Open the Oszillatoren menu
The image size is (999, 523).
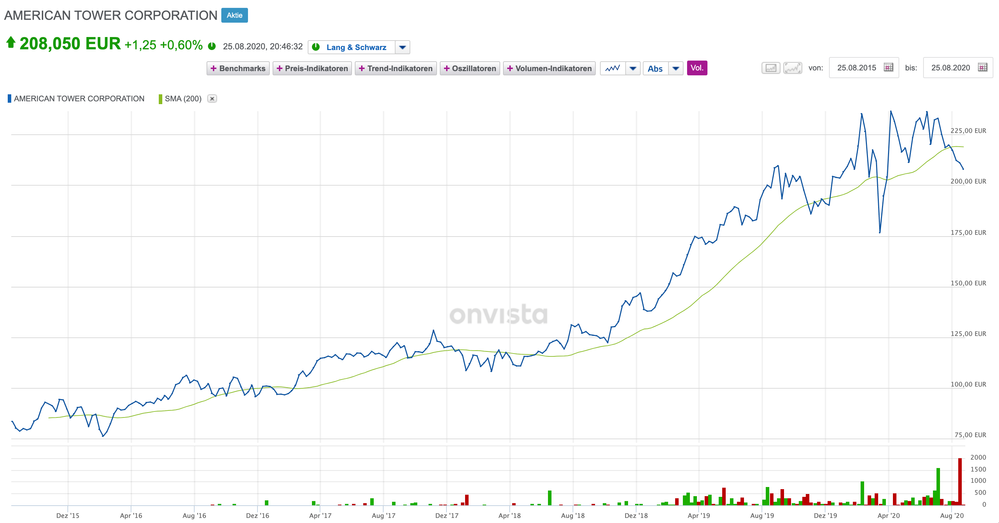[470, 68]
